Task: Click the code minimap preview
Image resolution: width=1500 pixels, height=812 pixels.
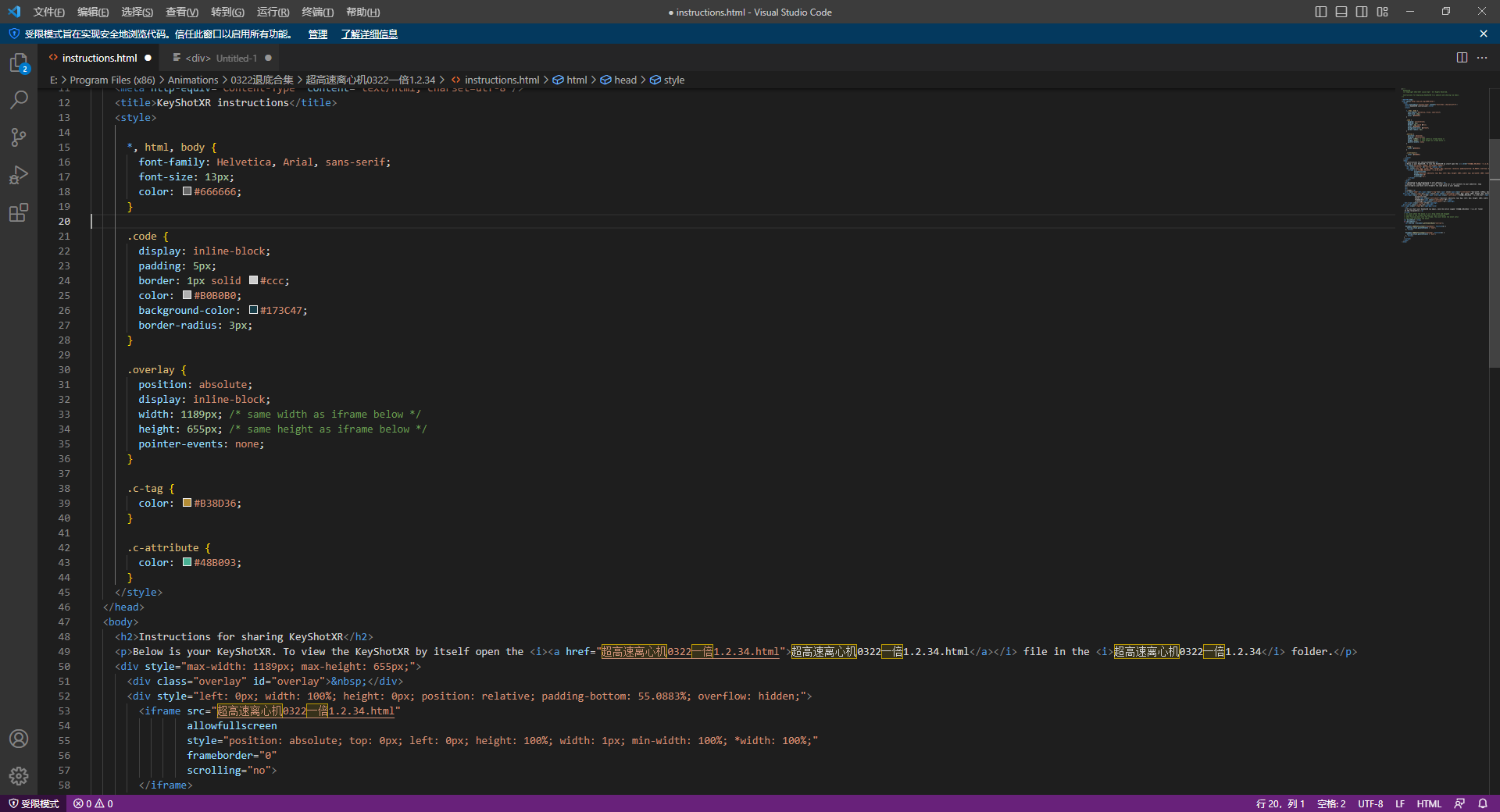Action: [x=1443, y=166]
